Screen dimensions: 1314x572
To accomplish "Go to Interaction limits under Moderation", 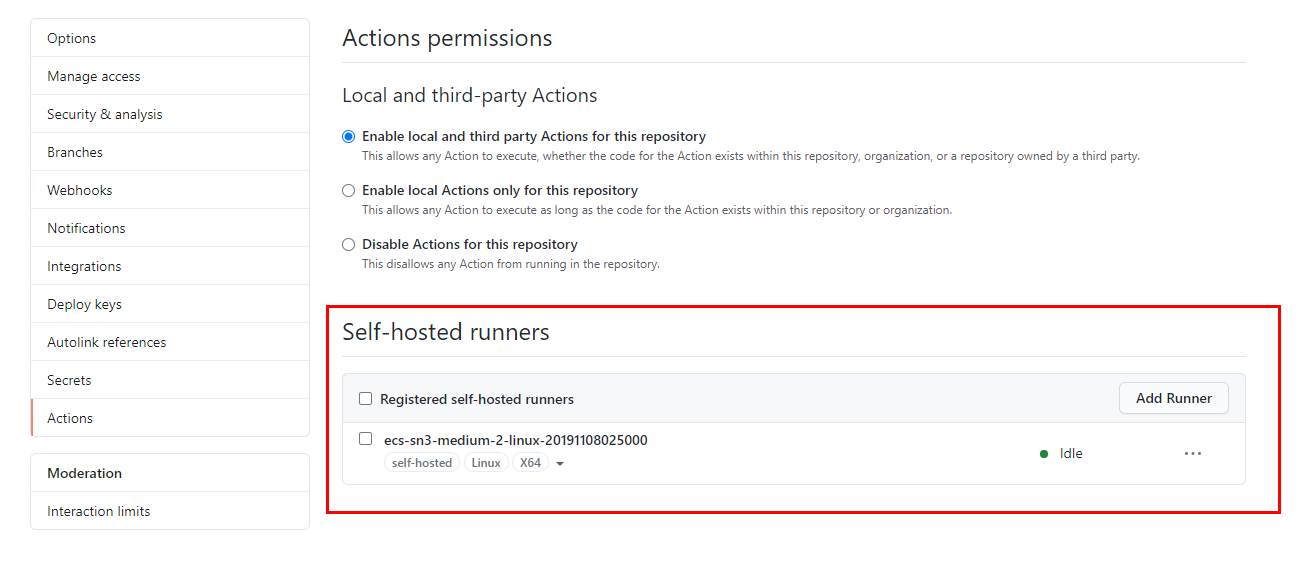I will click(x=99, y=511).
